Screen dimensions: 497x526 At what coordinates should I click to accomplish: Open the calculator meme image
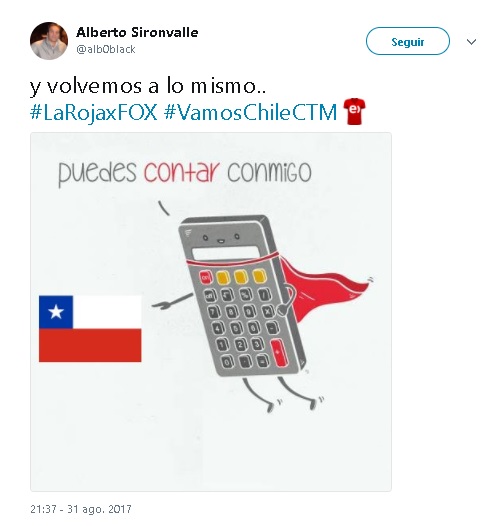pyautogui.click(x=211, y=312)
